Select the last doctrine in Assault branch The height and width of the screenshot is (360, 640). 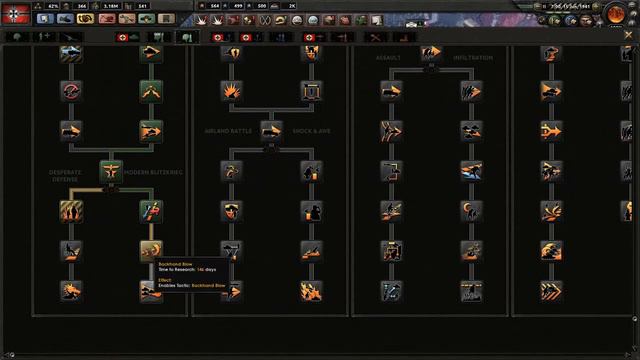click(x=391, y=291)
